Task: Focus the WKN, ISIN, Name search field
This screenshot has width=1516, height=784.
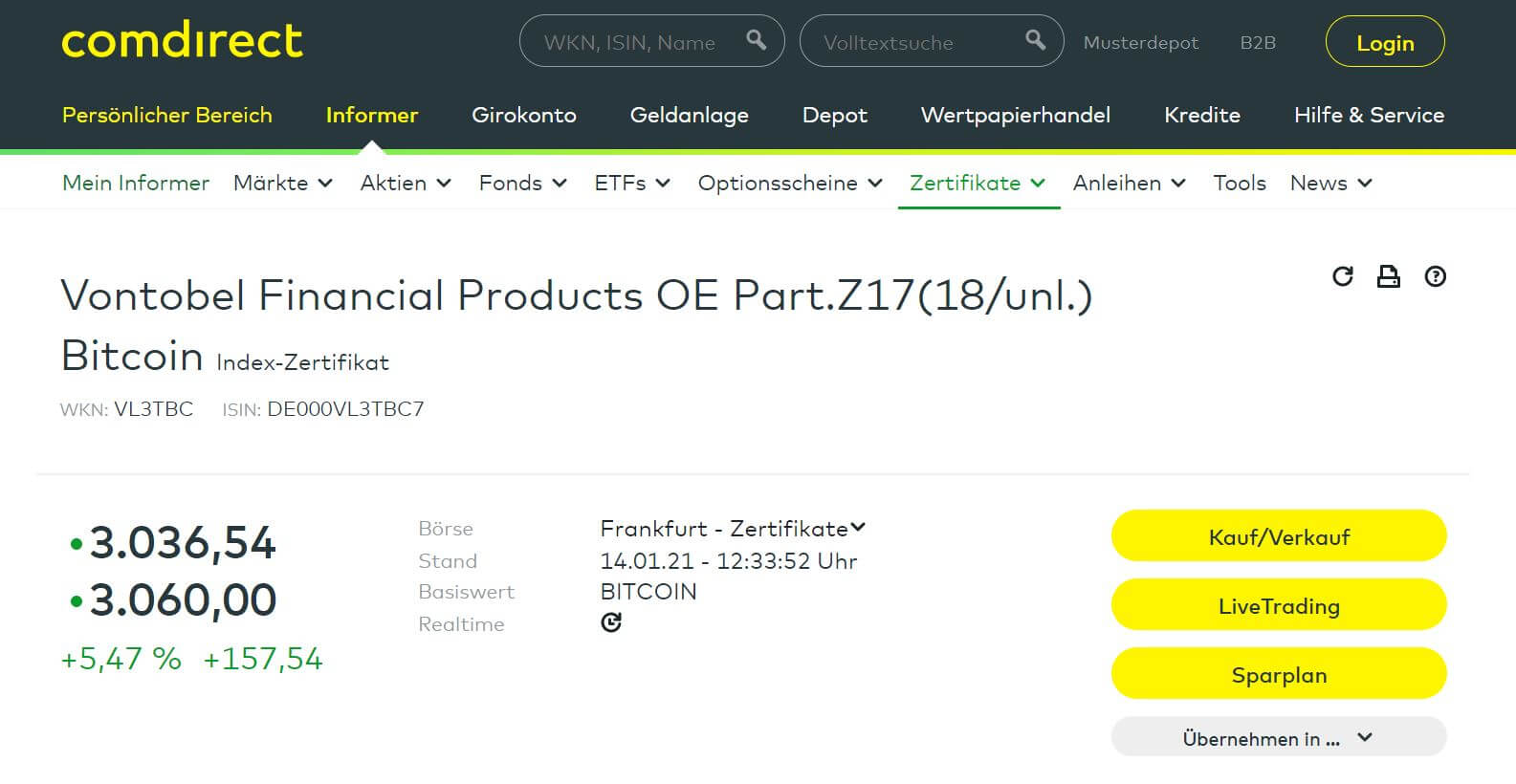Action: pos(651,41)
